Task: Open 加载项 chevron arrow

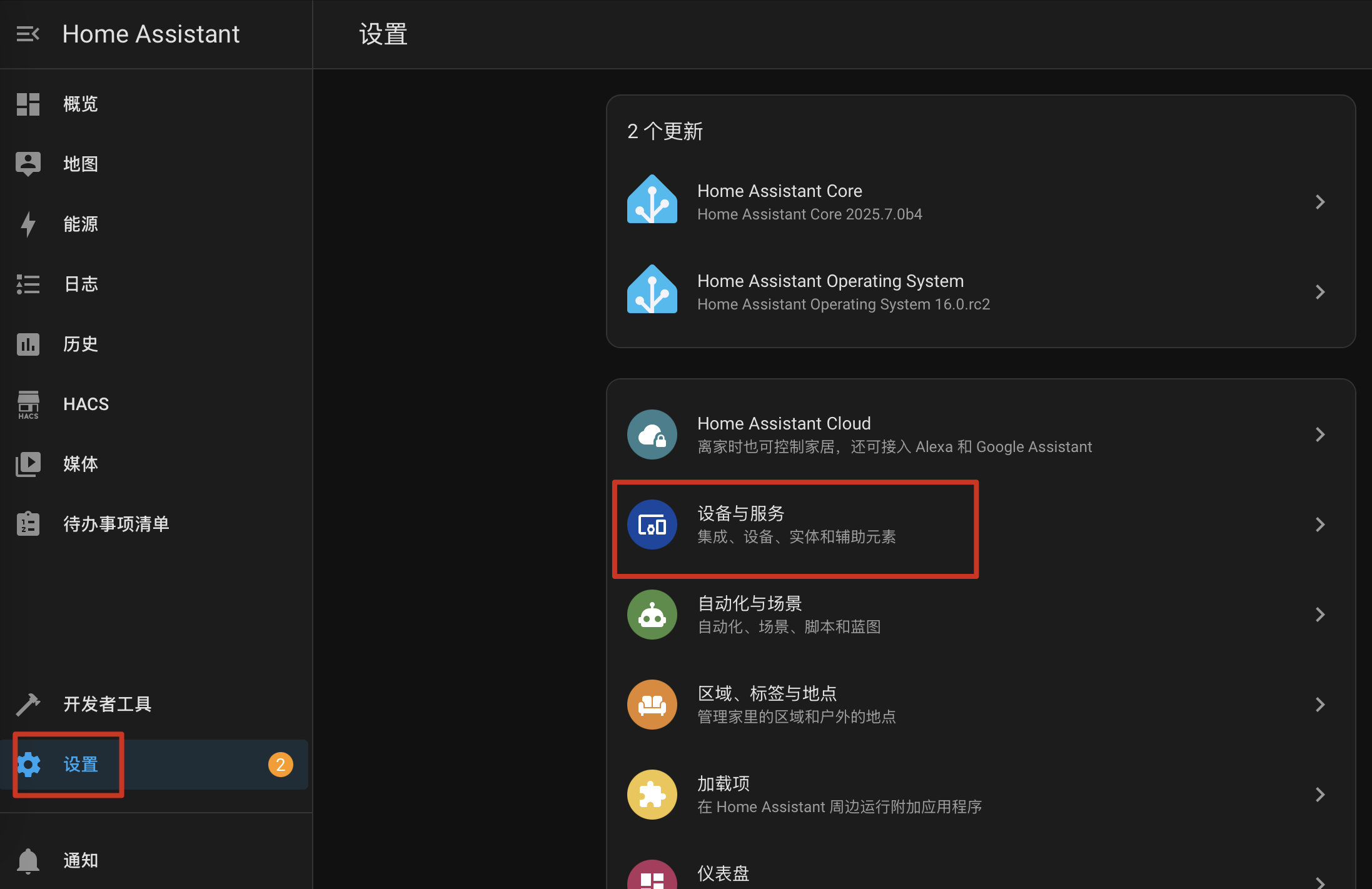Action: pos(1320,795)
